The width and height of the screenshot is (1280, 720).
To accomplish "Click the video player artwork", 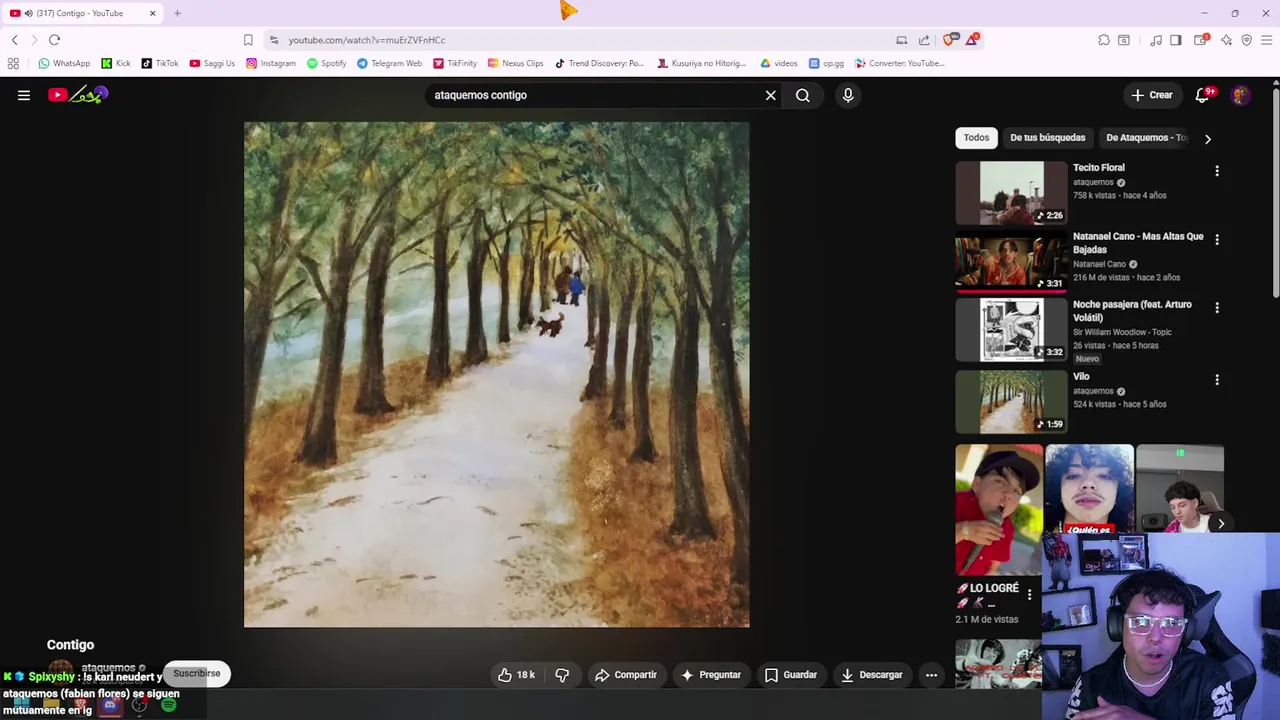I will [x=497, y=375].
